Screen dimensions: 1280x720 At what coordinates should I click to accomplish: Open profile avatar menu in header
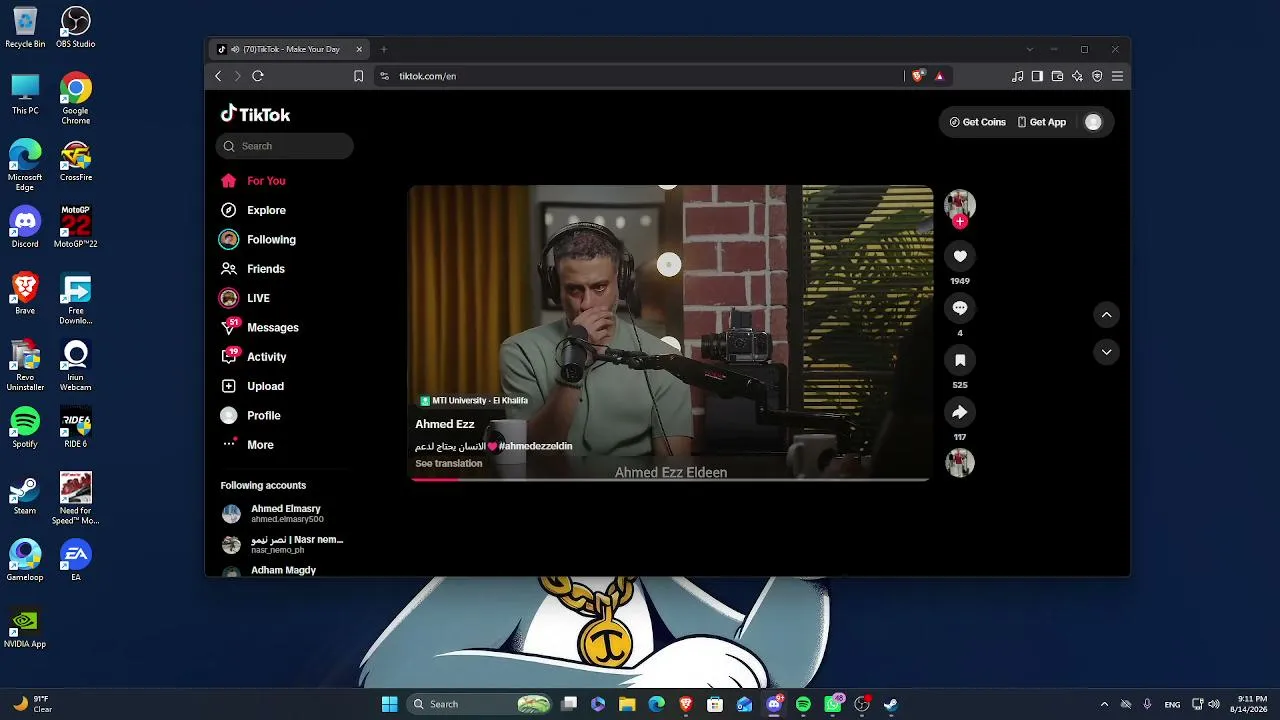(1093, 122)
